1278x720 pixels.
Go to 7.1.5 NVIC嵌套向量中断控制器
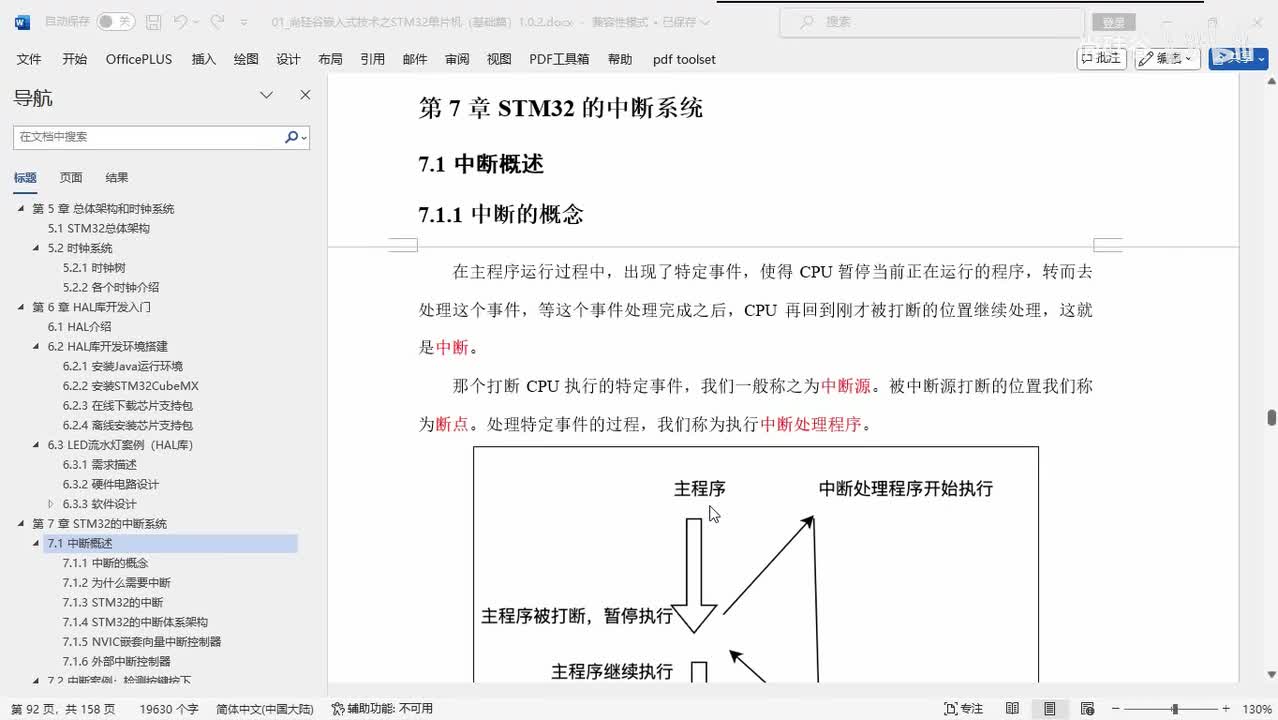click(142, 642)
